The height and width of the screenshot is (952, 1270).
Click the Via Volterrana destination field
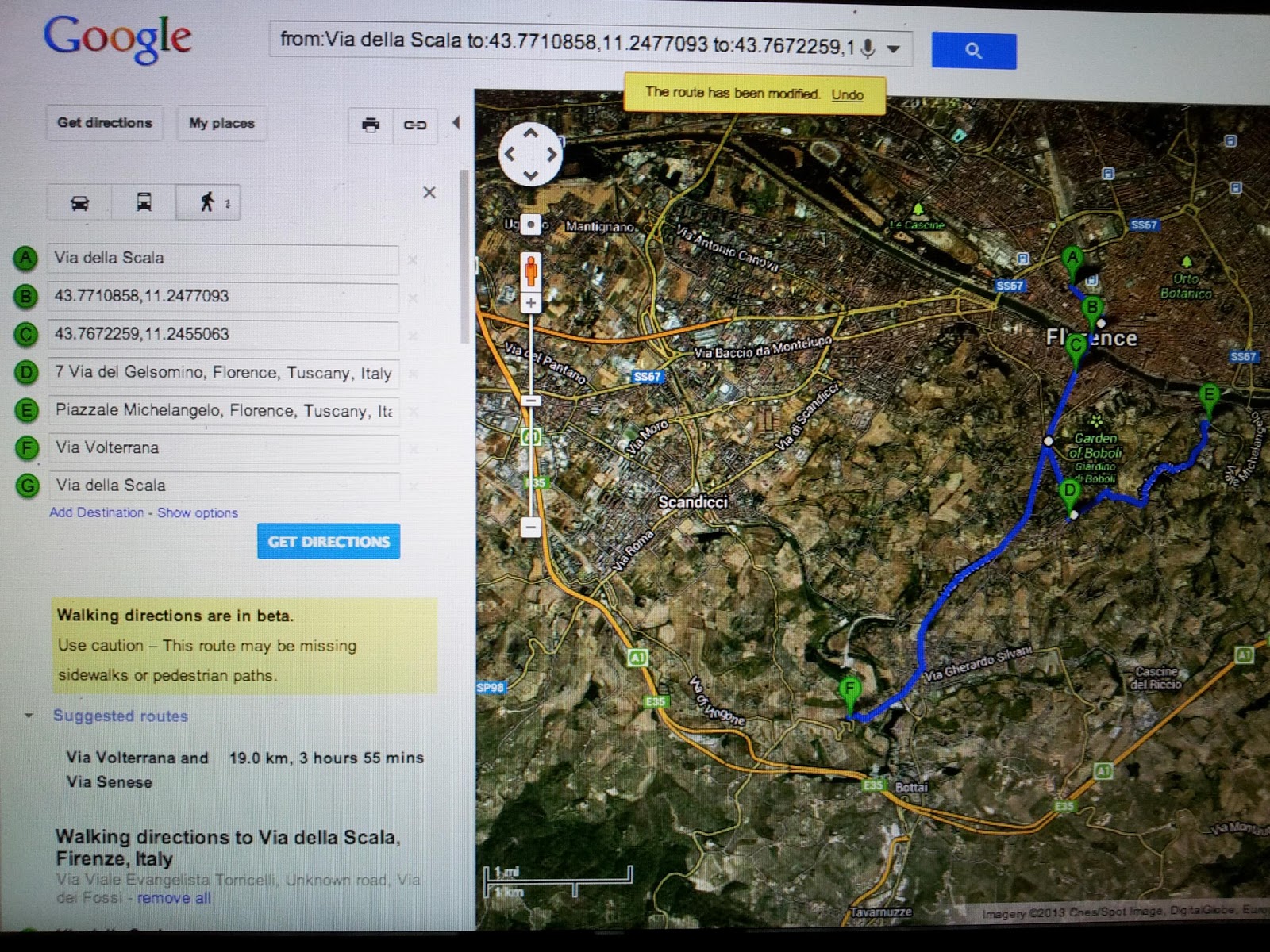pyautogui.click(x=224, y=448)
